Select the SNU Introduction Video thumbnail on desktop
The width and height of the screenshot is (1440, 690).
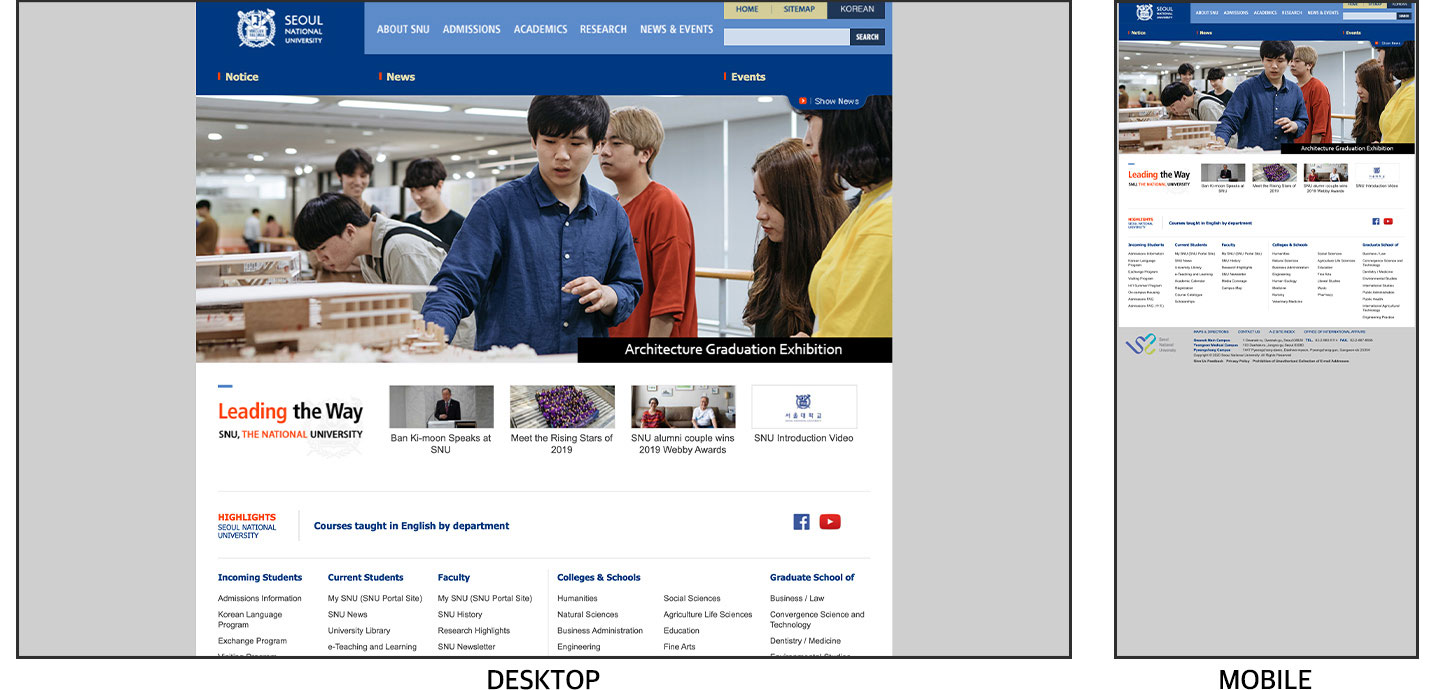tap(804, 407)
